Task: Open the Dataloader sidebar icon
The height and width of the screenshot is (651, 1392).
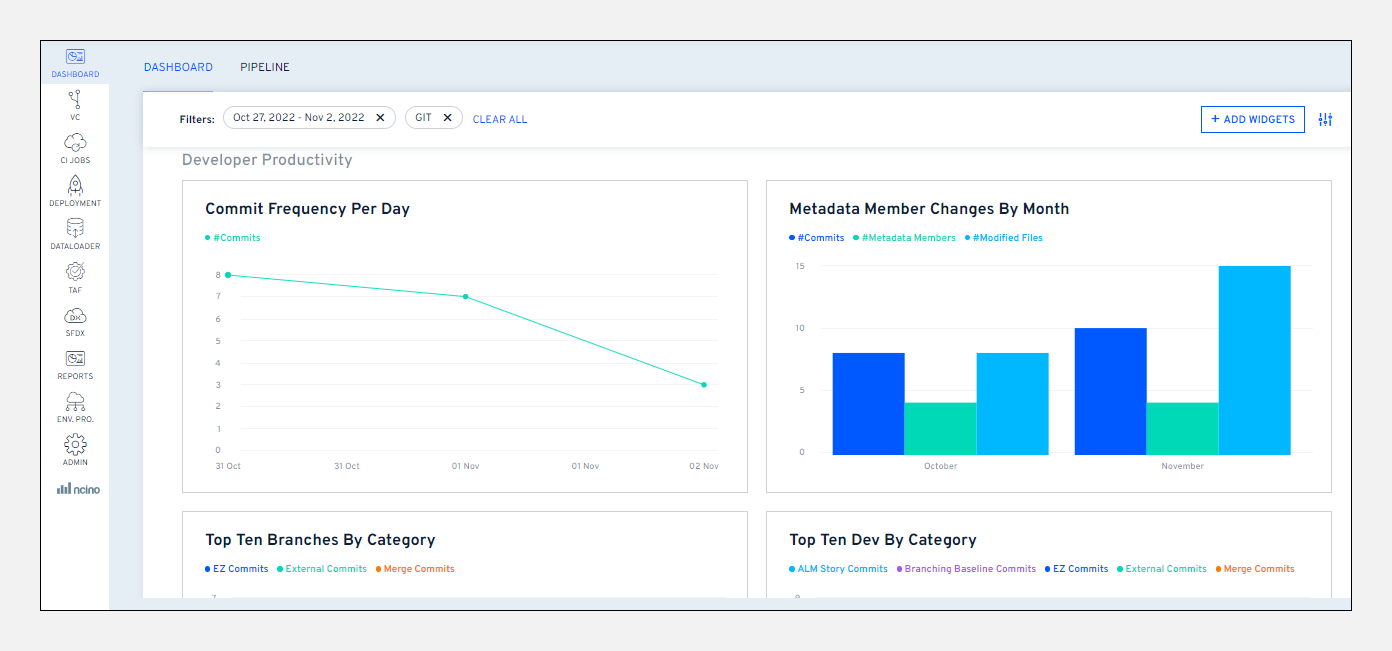Action: pyautogui.click(x=75, y=229)
